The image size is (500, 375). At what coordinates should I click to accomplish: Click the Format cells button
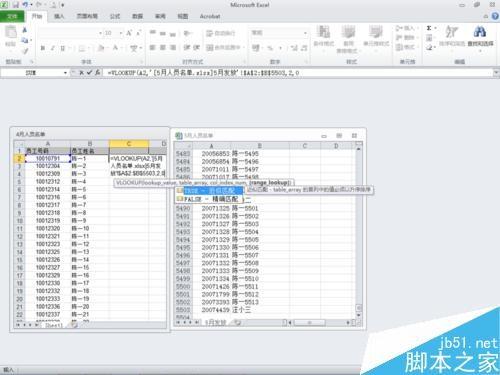pos(406,47)
